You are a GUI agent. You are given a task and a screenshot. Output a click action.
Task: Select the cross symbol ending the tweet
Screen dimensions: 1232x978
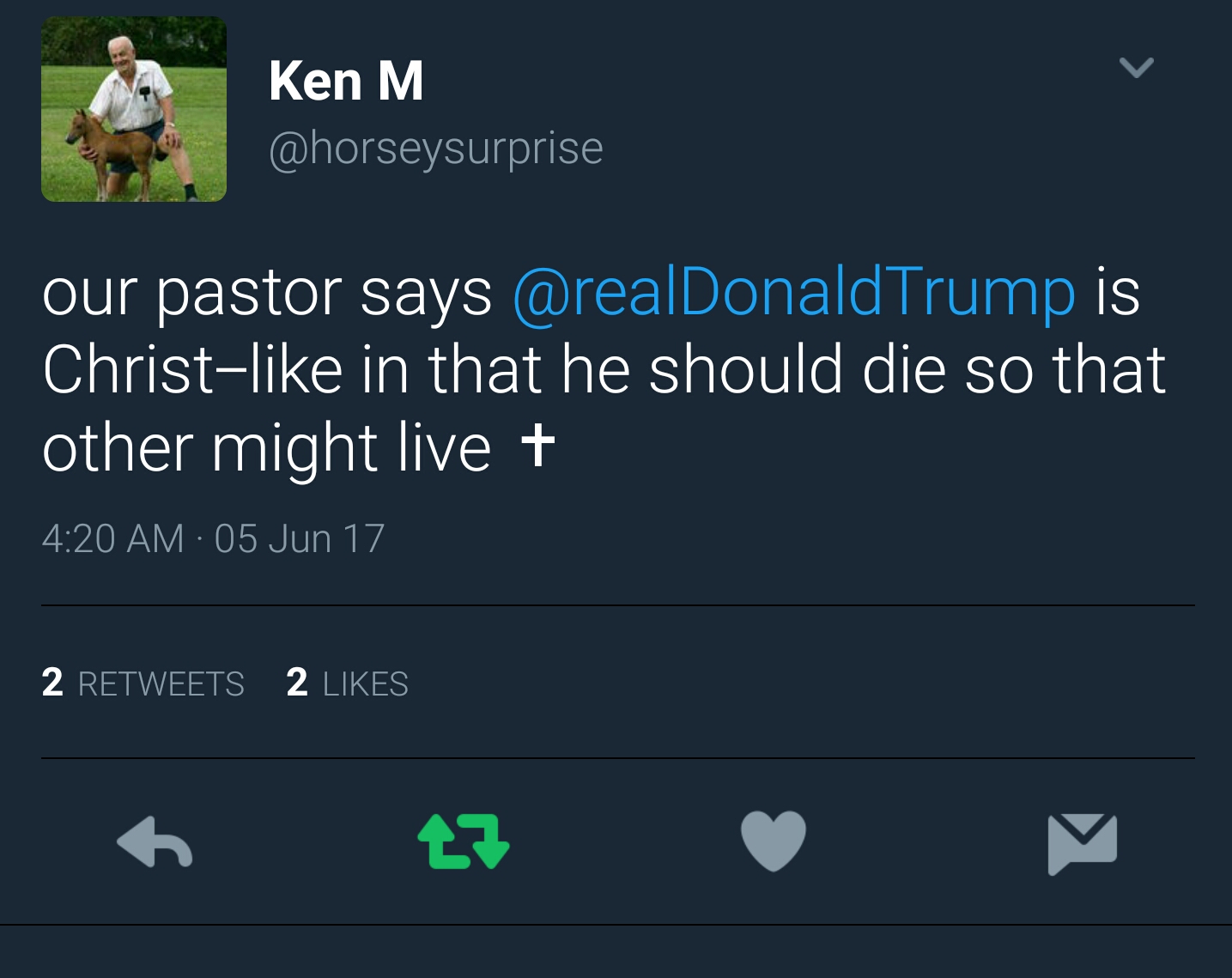click(x=537, y=445)
